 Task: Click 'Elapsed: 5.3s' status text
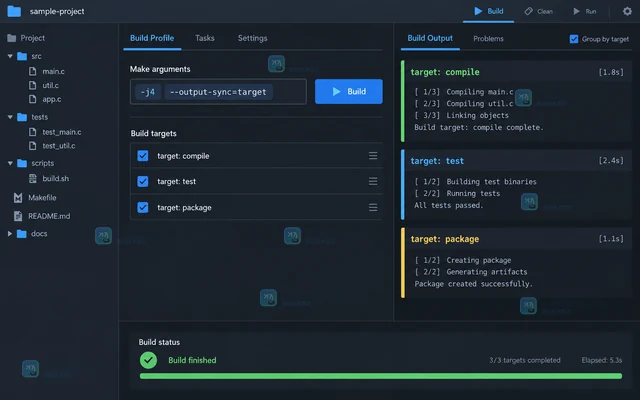[x=602, y=360]
